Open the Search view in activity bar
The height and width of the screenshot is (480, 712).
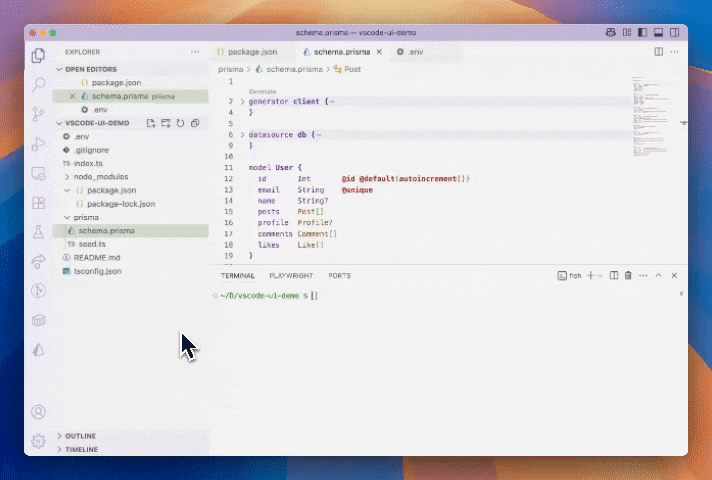point(39,85)
